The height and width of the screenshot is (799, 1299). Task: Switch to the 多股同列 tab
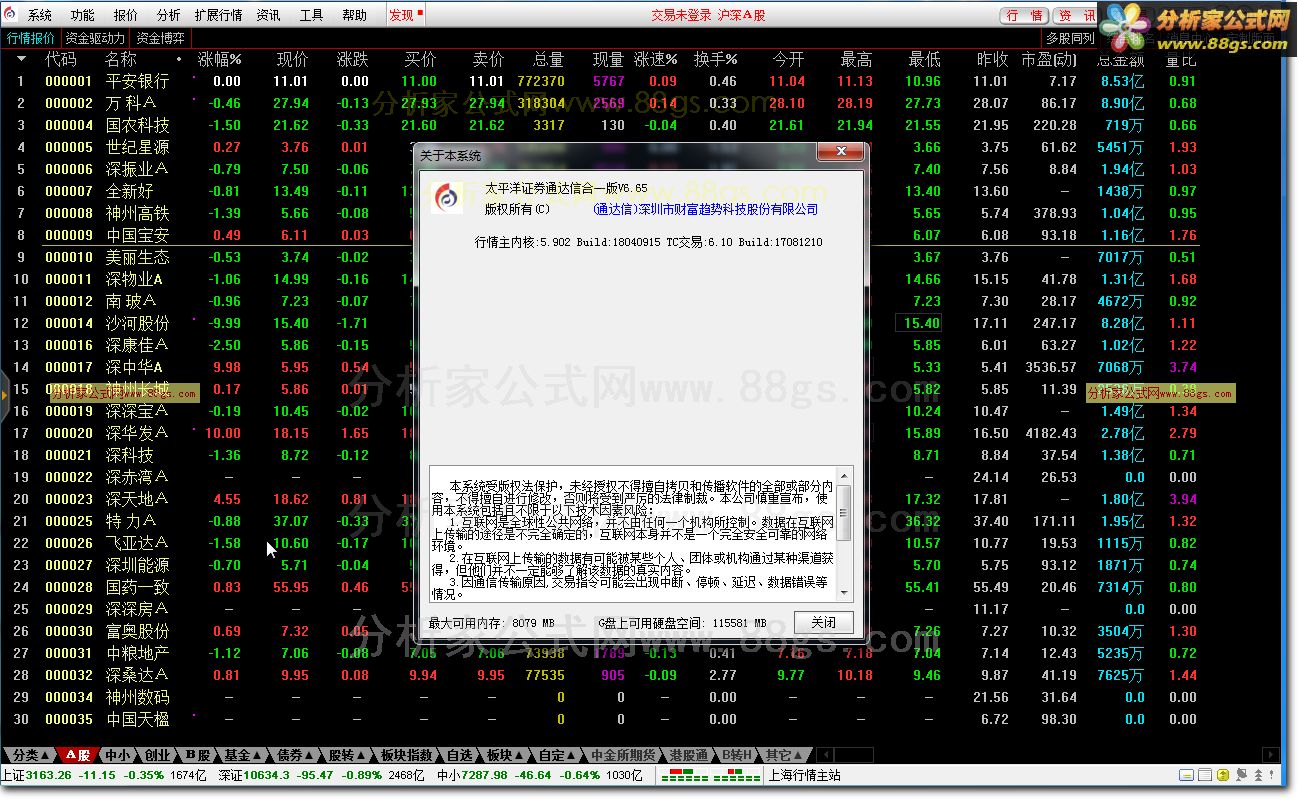[x=1071, y=38]
